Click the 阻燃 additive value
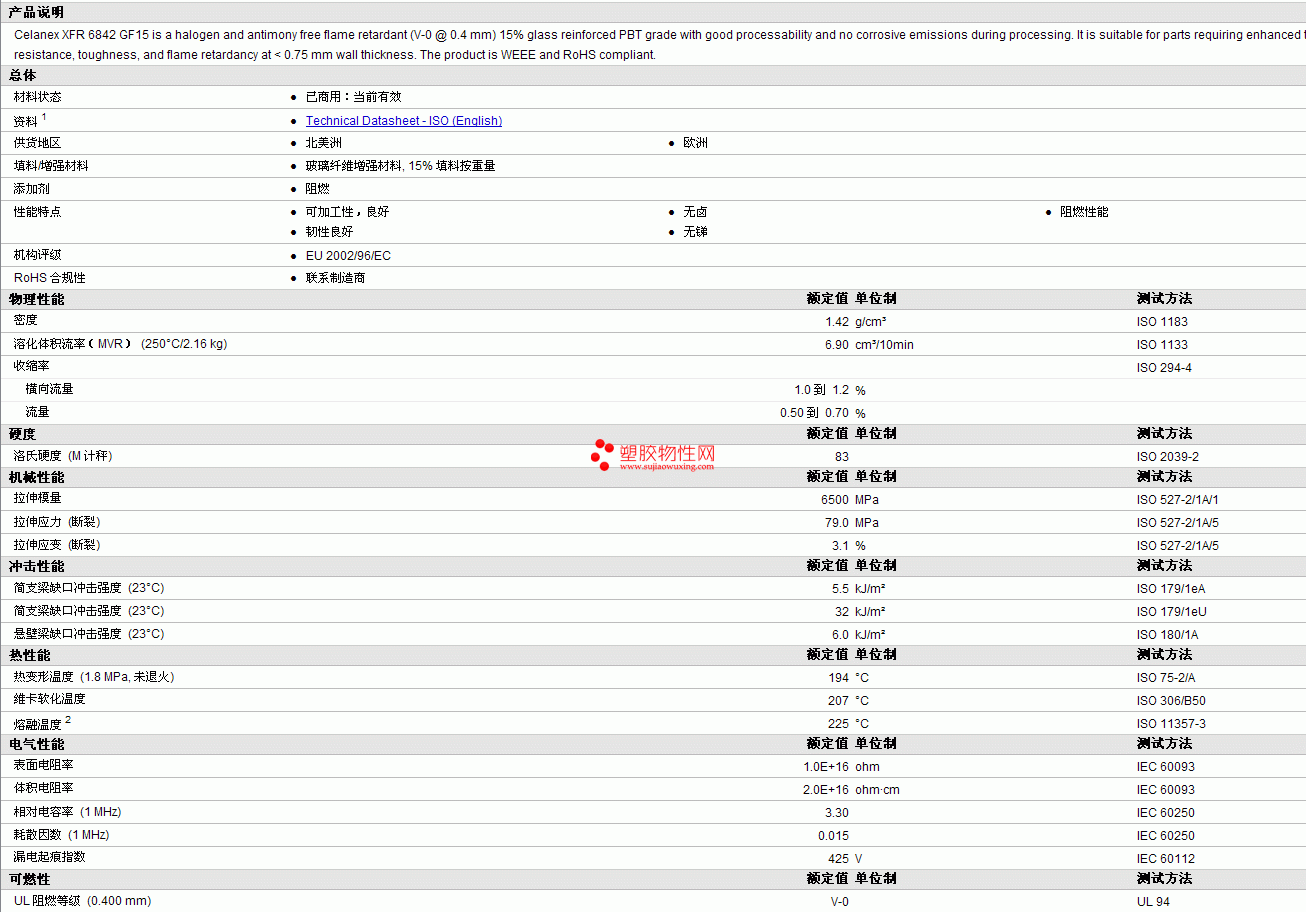1306x912 pixels. click(x=318, y=188)
